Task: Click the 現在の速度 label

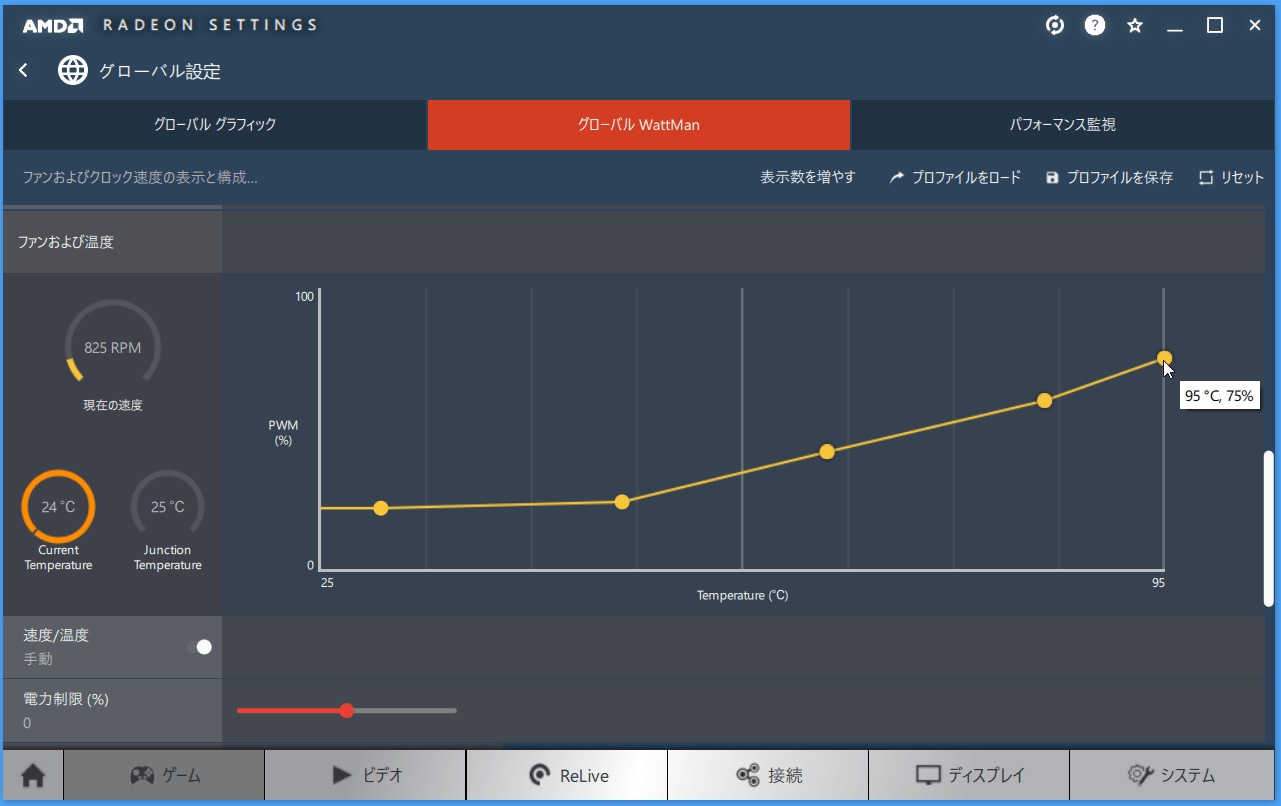Action: pyautogui.click(x=113, y=406)
